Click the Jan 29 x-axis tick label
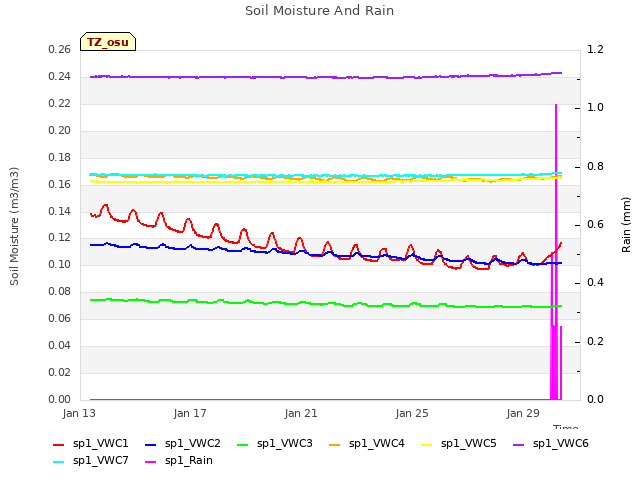 (x=523, y=413)
